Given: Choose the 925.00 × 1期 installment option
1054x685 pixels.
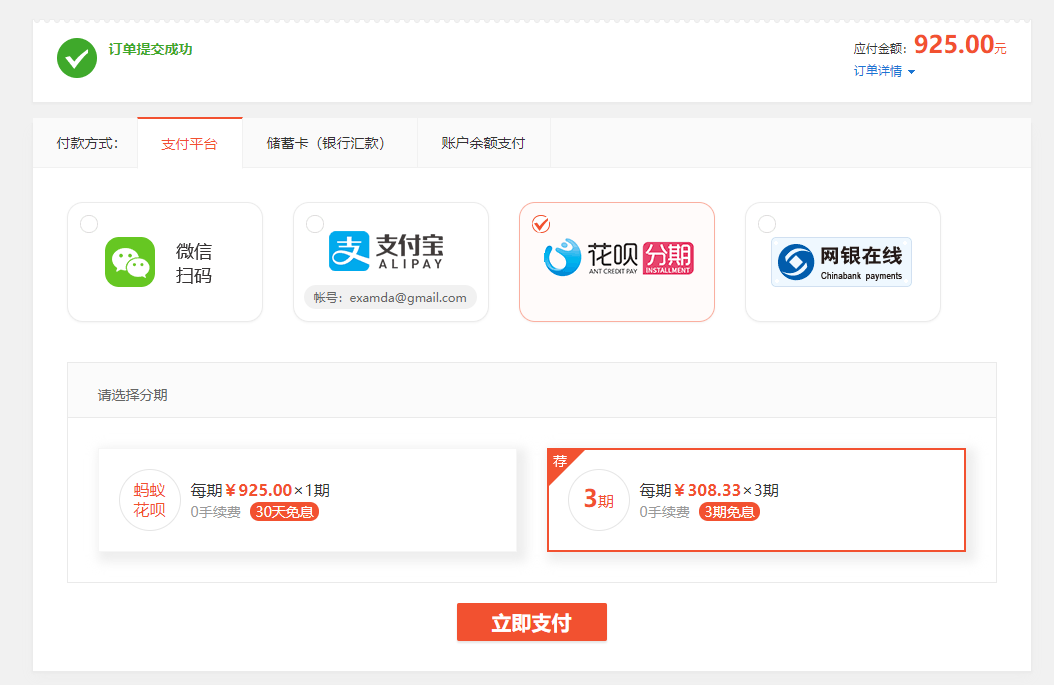Looking at the screenshot, I should (x=307, y=500).
